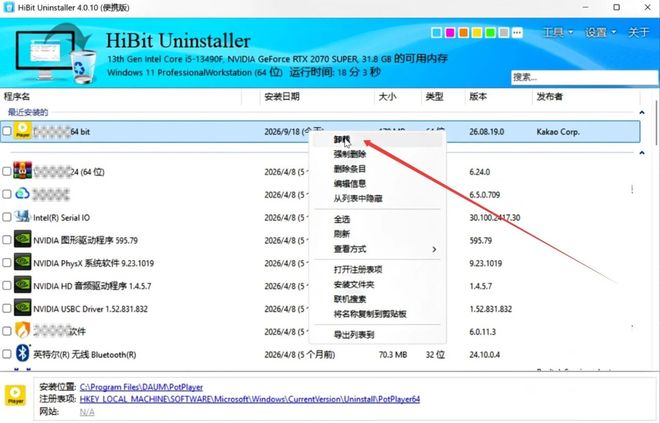Click the HiBit Uninstaller monitor and recycle bin logo

click(x=55, y=54)
